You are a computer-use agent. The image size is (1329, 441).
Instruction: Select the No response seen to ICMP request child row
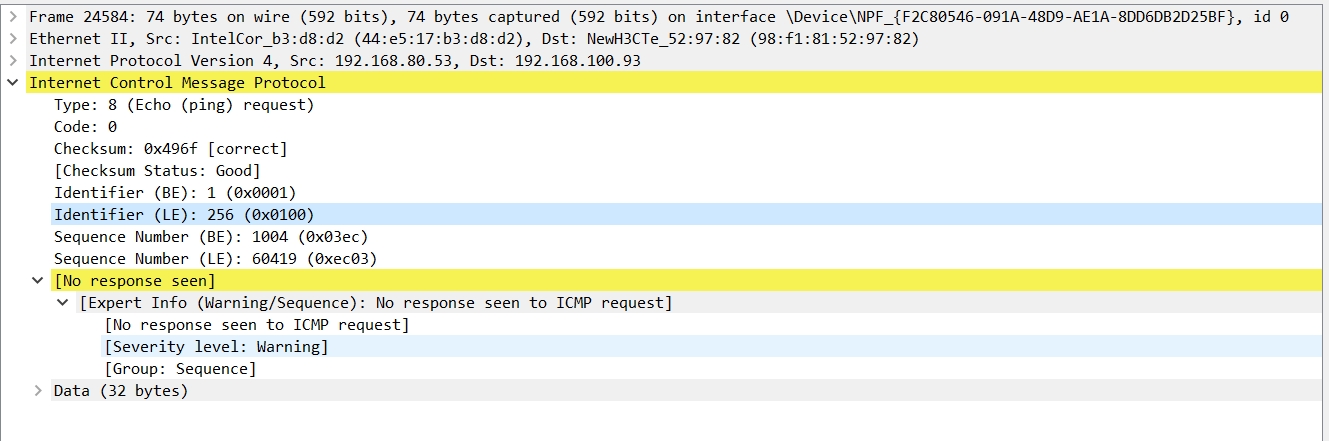pos(257,325)
